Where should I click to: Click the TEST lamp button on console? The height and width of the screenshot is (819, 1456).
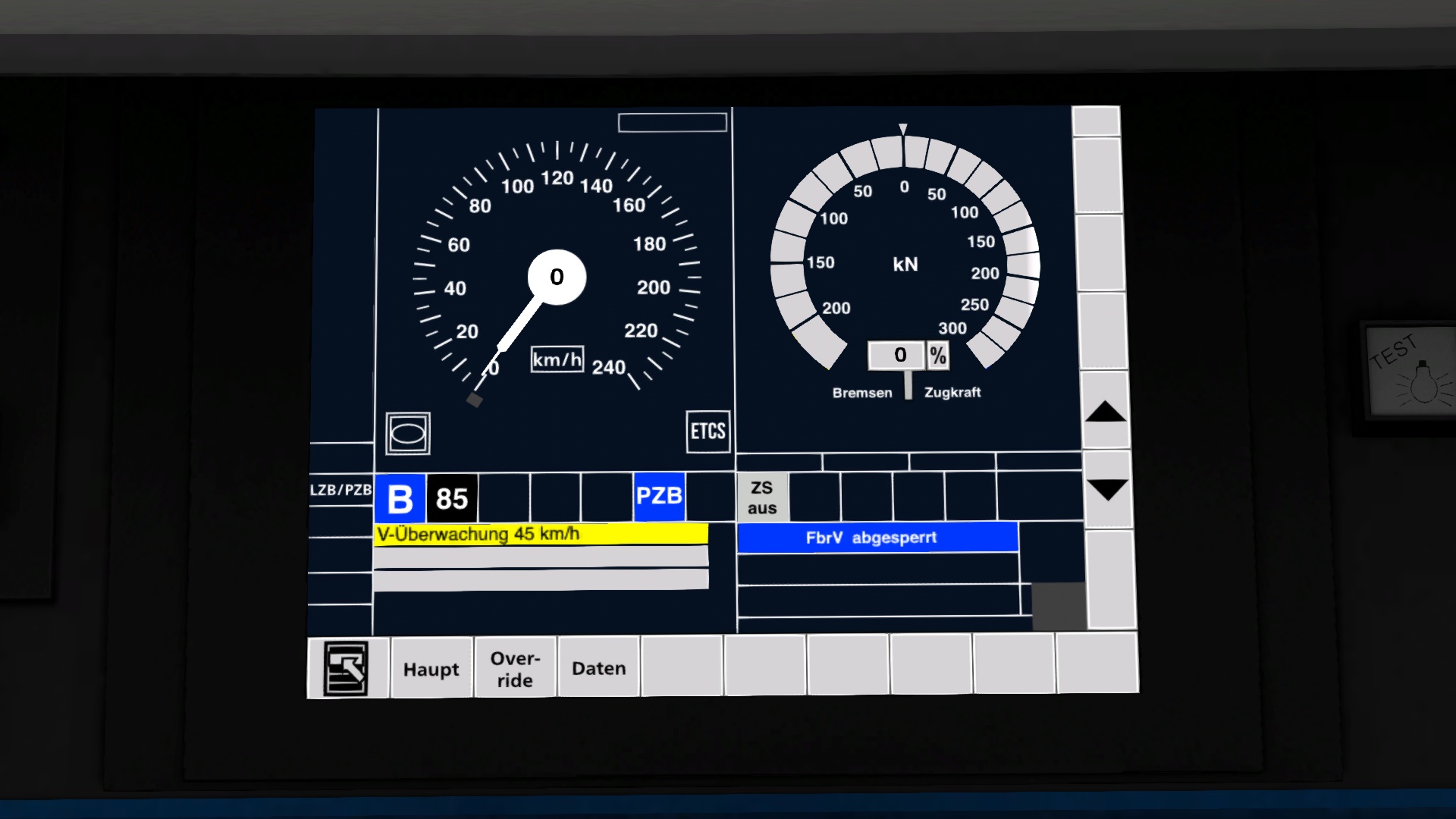tap(1412, 373)
